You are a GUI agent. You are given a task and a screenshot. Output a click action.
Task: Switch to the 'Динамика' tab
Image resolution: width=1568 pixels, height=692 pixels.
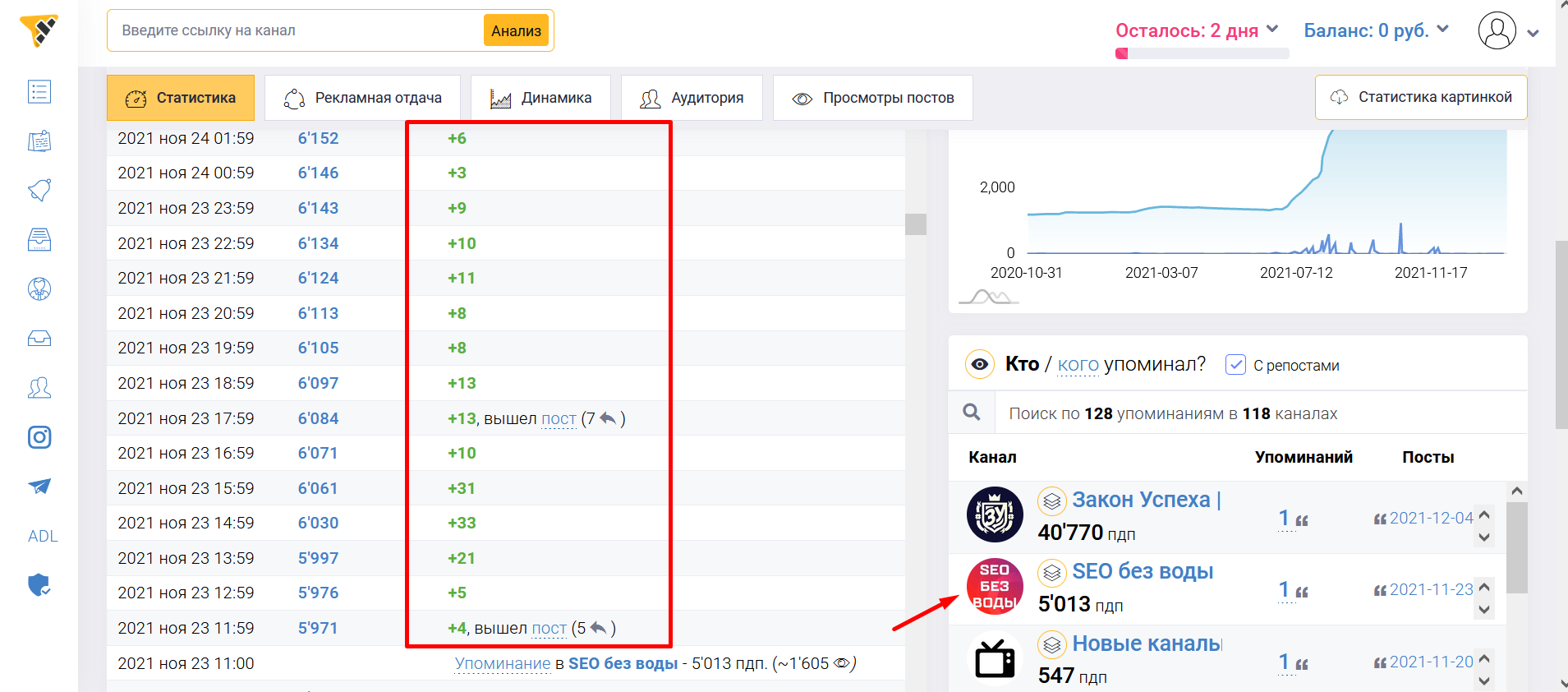pyautogui.click(x=540, y=98)
